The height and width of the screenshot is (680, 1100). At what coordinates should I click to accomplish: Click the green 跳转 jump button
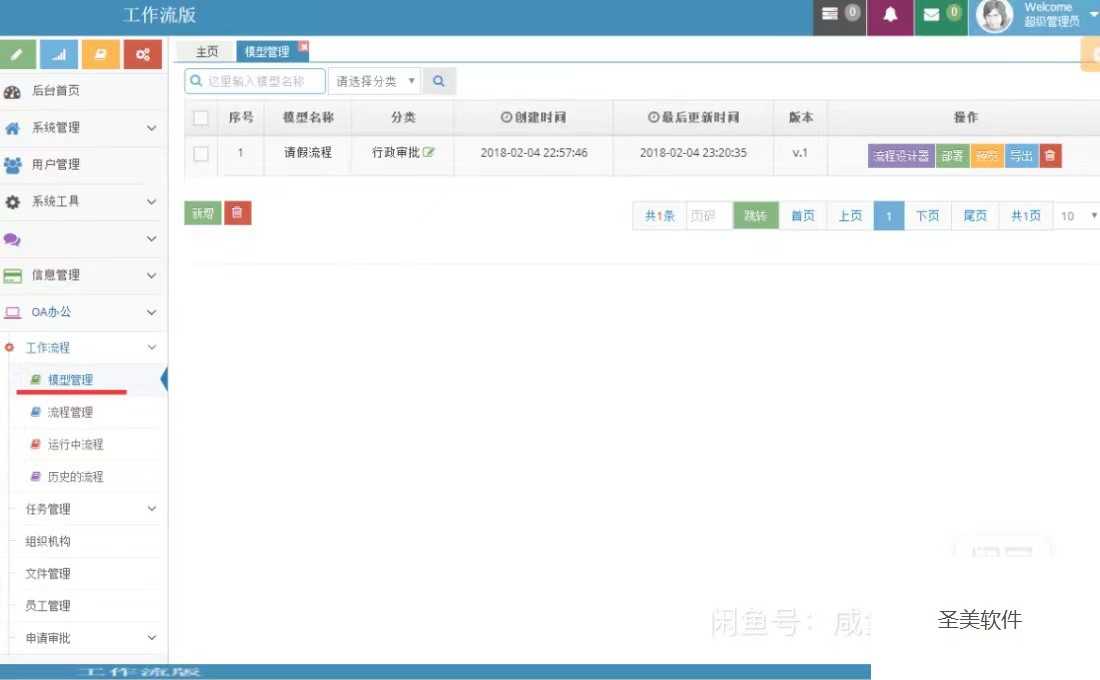(756, 216)
